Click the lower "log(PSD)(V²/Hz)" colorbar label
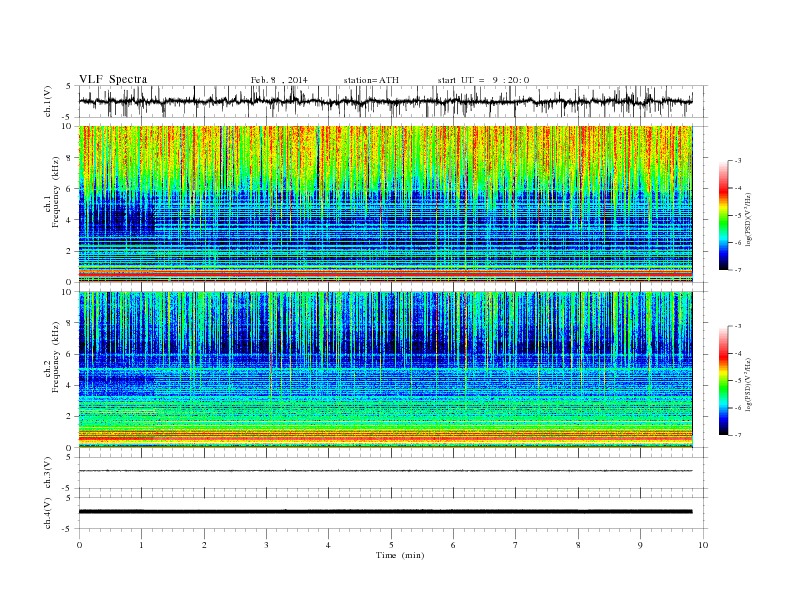This screenshot has width=792, height=612. pyautogui.click(x=748, y=384)
